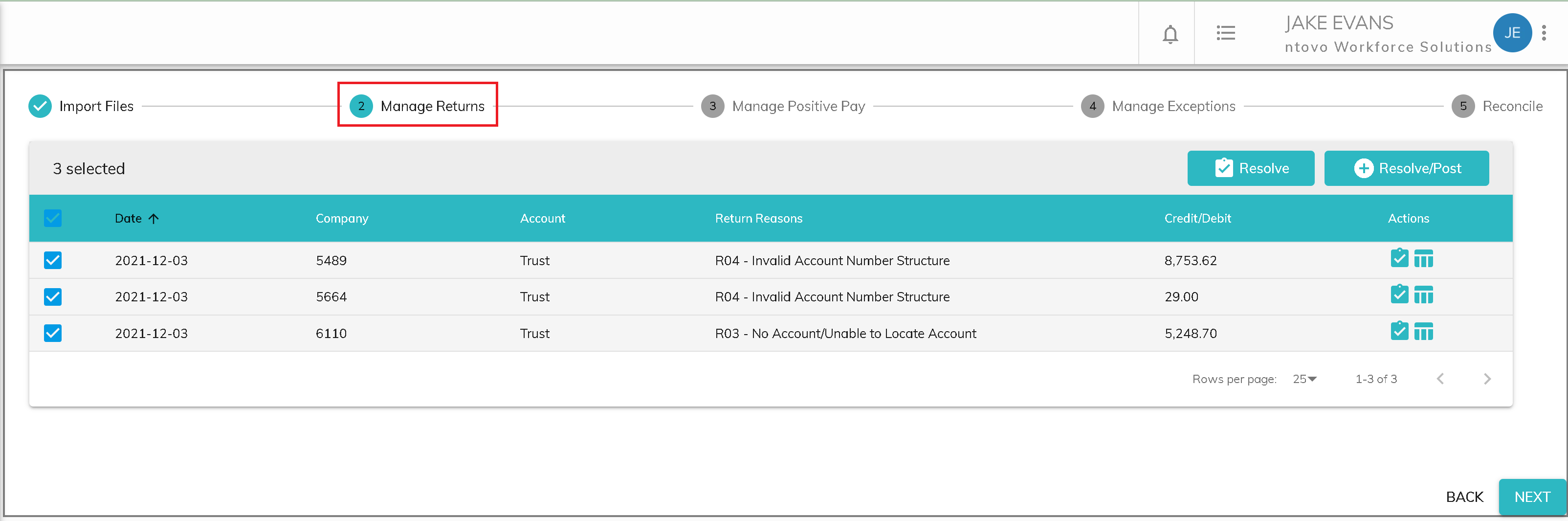Sort by the Date column header
The width and height of the screenshot is (1568, 521).
(x=129, y=218)
